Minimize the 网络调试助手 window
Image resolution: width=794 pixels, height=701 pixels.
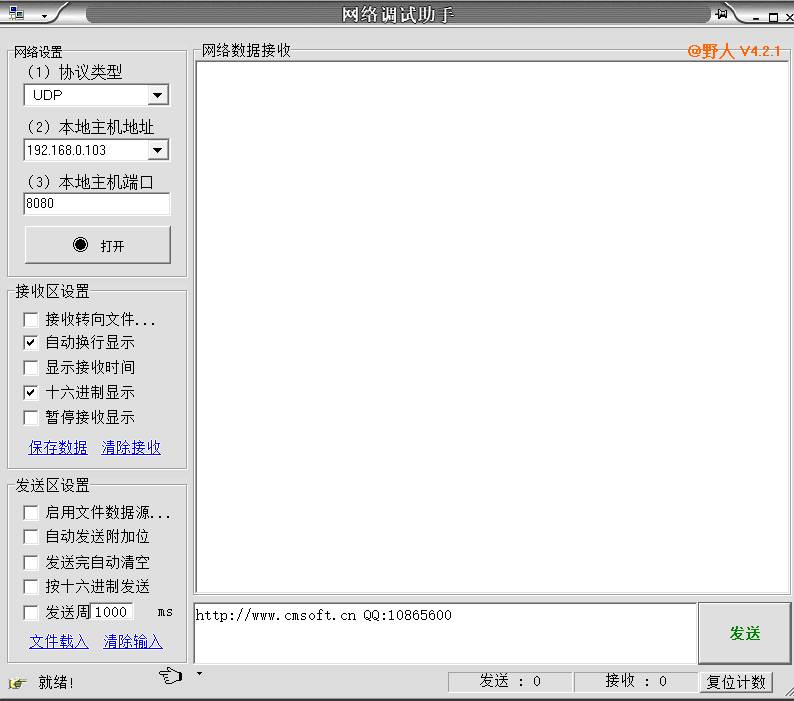coord(756,18)
